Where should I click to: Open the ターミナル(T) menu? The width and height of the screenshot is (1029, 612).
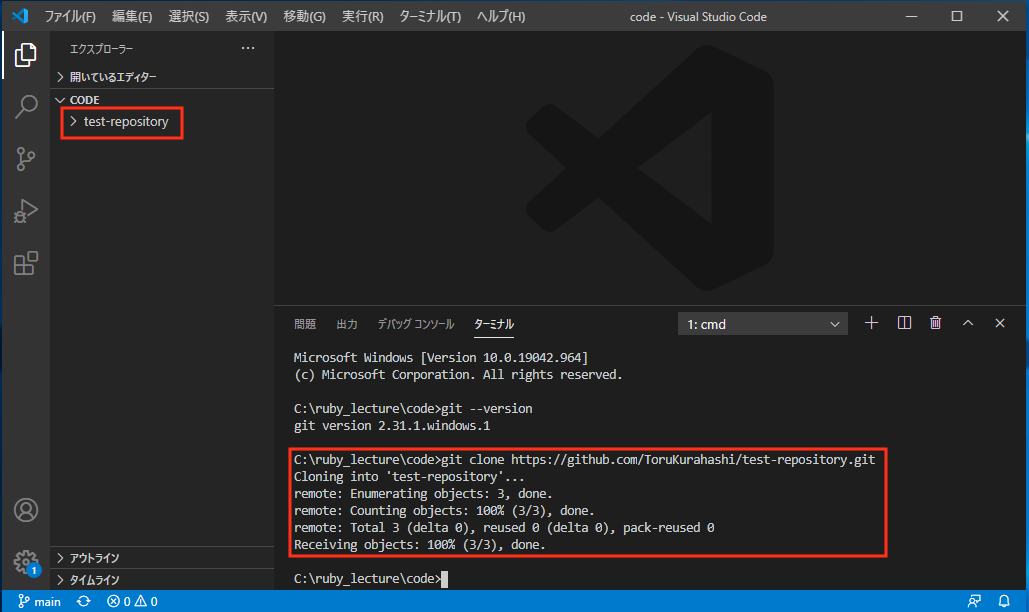(x=430, y=16)
